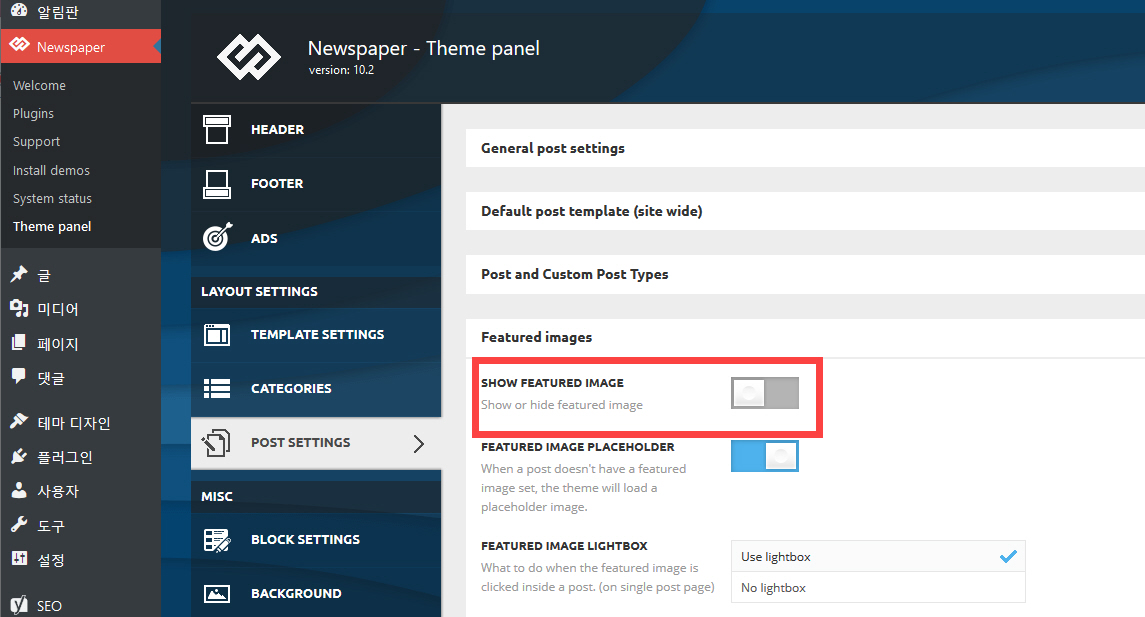Click the Yoast SEO icon
This screenshot has width=1145, height=617.
(19, 605)
